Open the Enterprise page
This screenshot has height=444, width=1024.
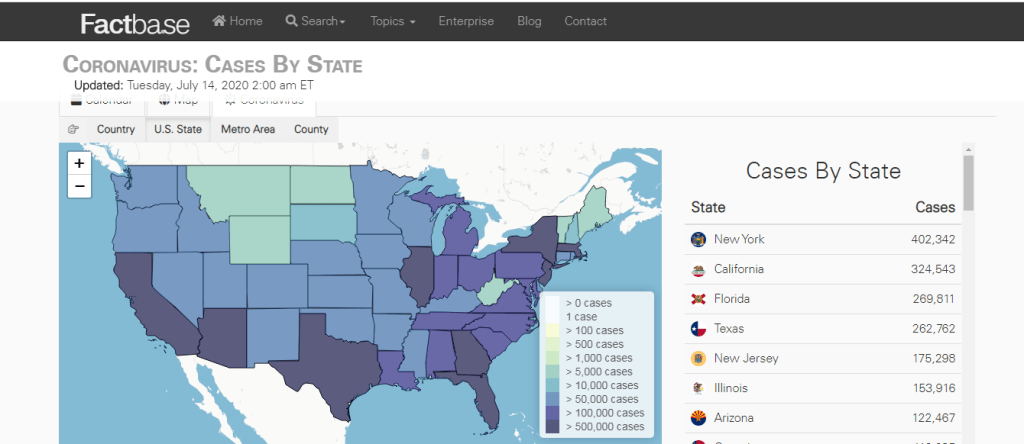[466, 21]
